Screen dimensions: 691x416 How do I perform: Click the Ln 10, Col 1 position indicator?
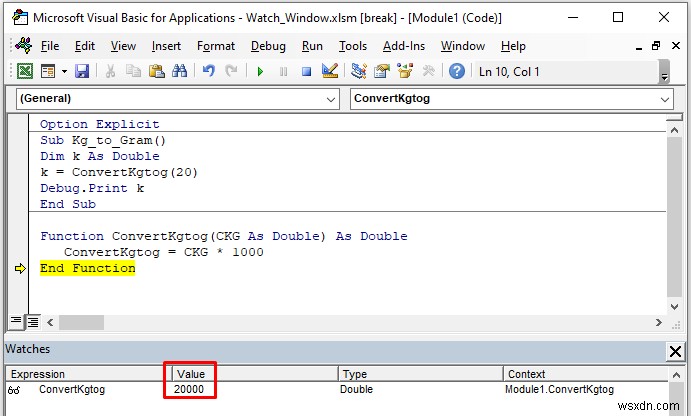coord(509,71)
